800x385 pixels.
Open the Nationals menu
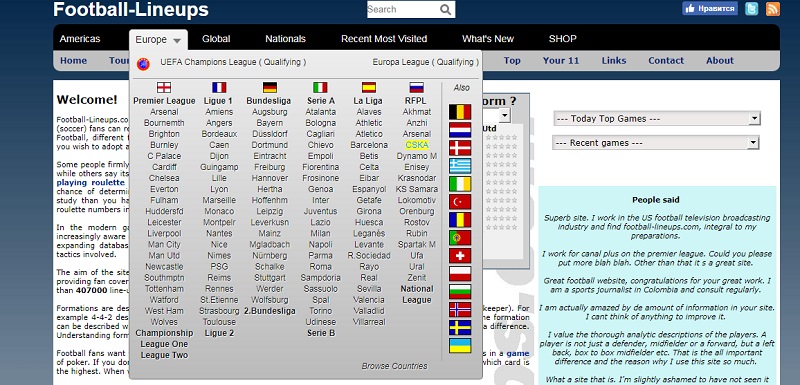tap(285, 39)
